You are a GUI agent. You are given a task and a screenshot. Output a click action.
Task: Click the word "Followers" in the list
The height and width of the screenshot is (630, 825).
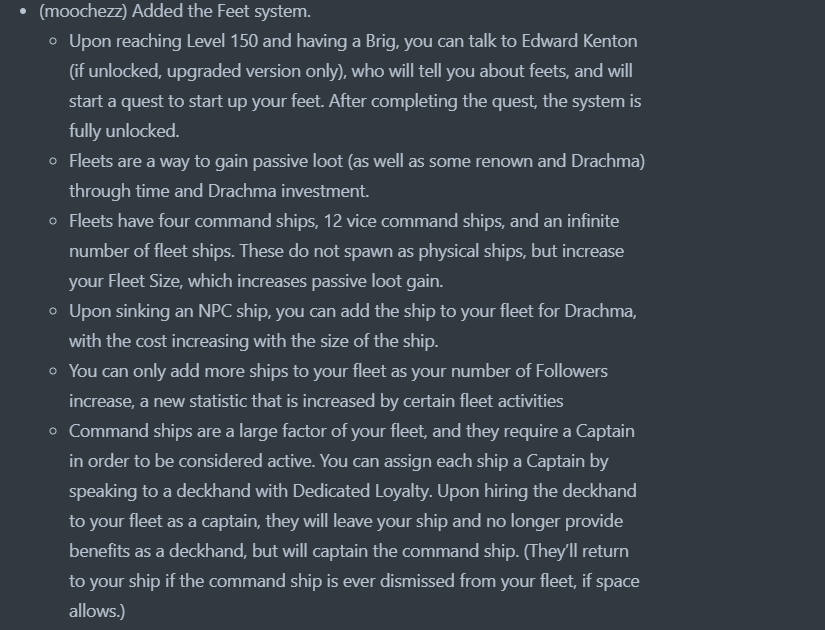571,371
